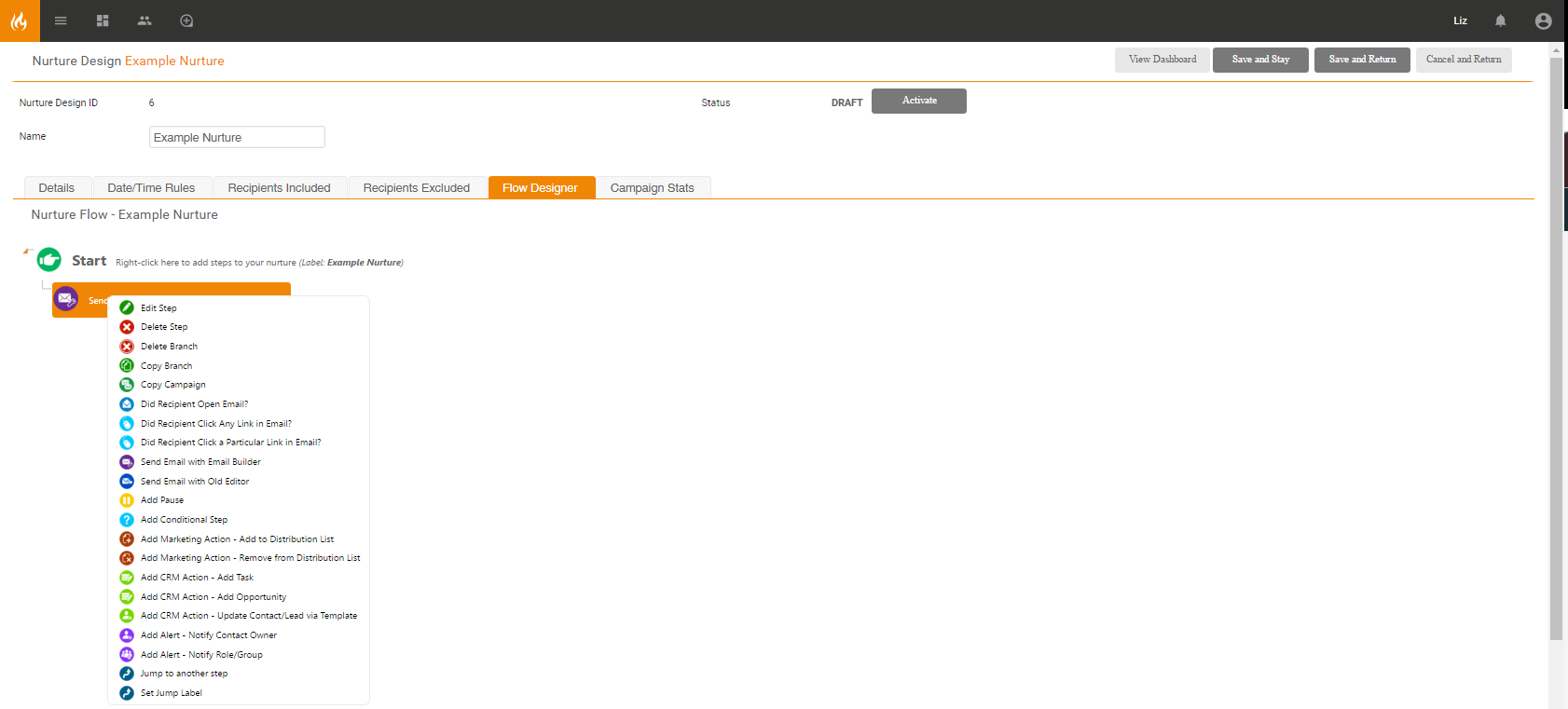The height and width of the screenshot is (709, 1568).
Task: Choose Add Pause menu option
Action: coord(162,500)
